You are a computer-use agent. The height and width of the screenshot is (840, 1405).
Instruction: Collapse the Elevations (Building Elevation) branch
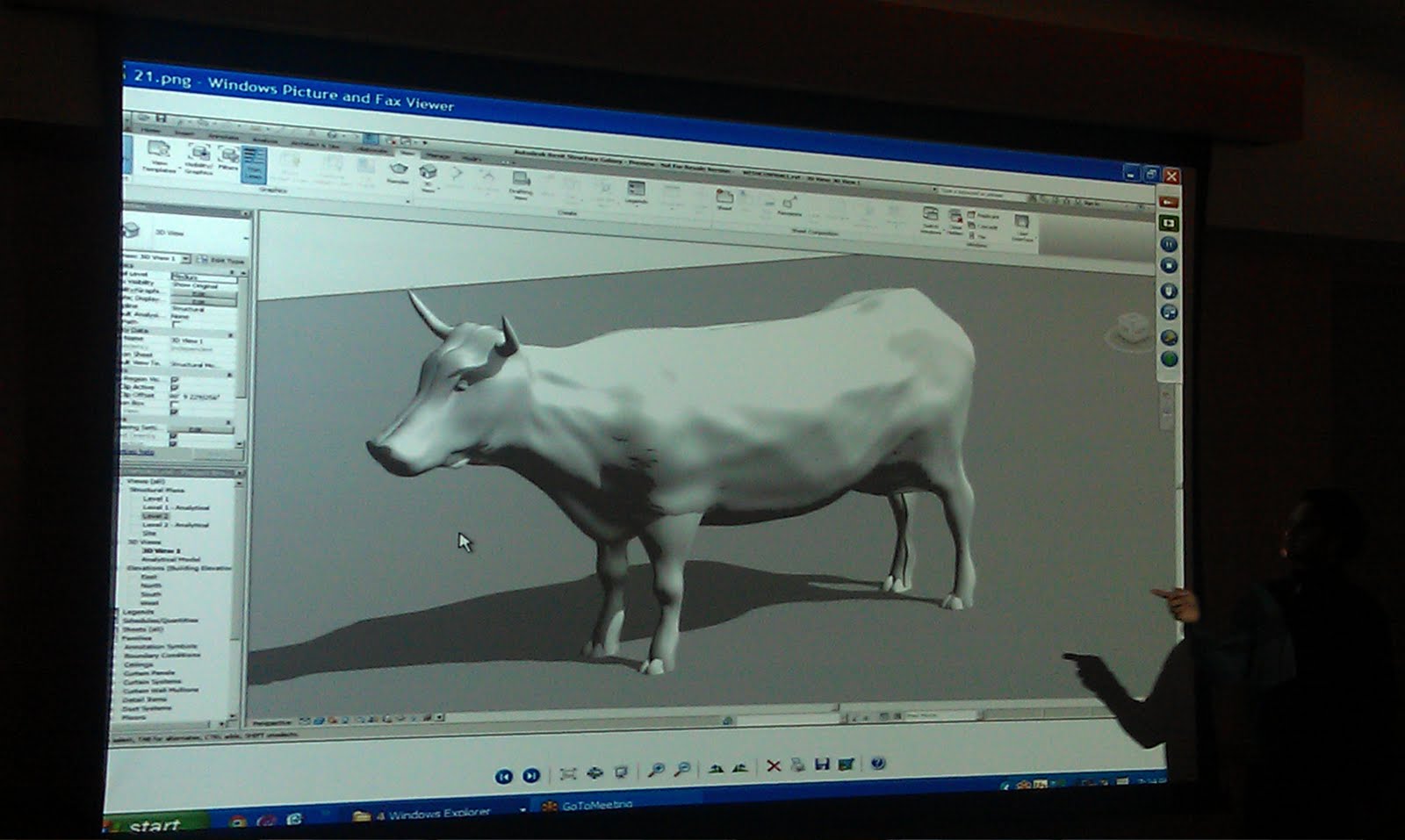126,567
